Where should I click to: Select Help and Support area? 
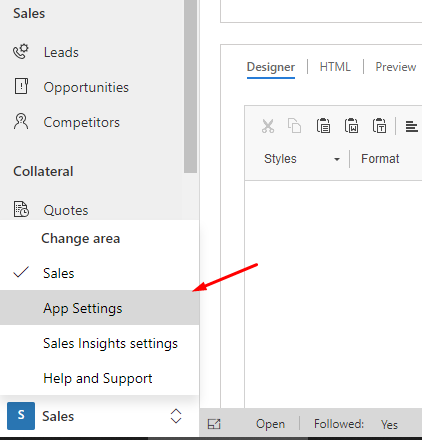[99, 378]
